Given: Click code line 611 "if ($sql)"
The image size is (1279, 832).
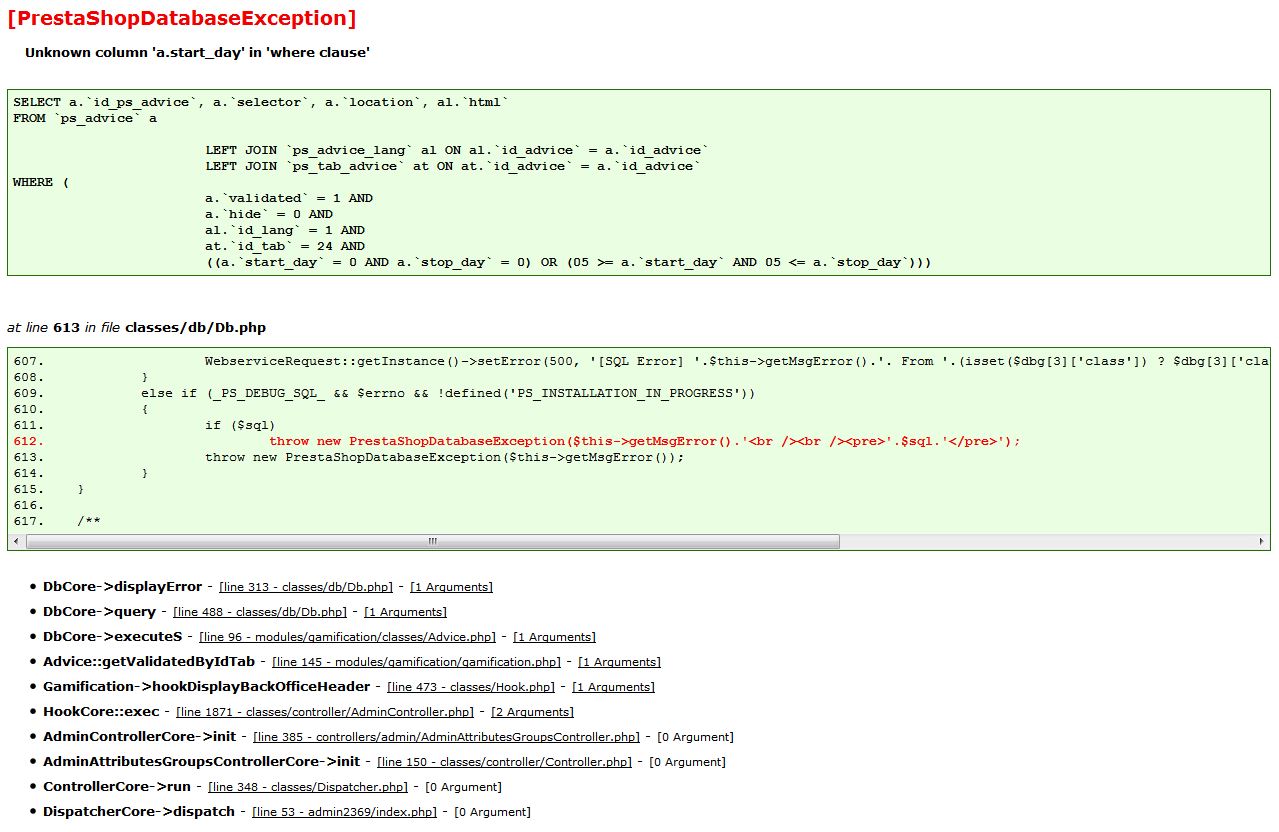Looking at the screenshot, I should pyautogui.click(x=144, y=425).
